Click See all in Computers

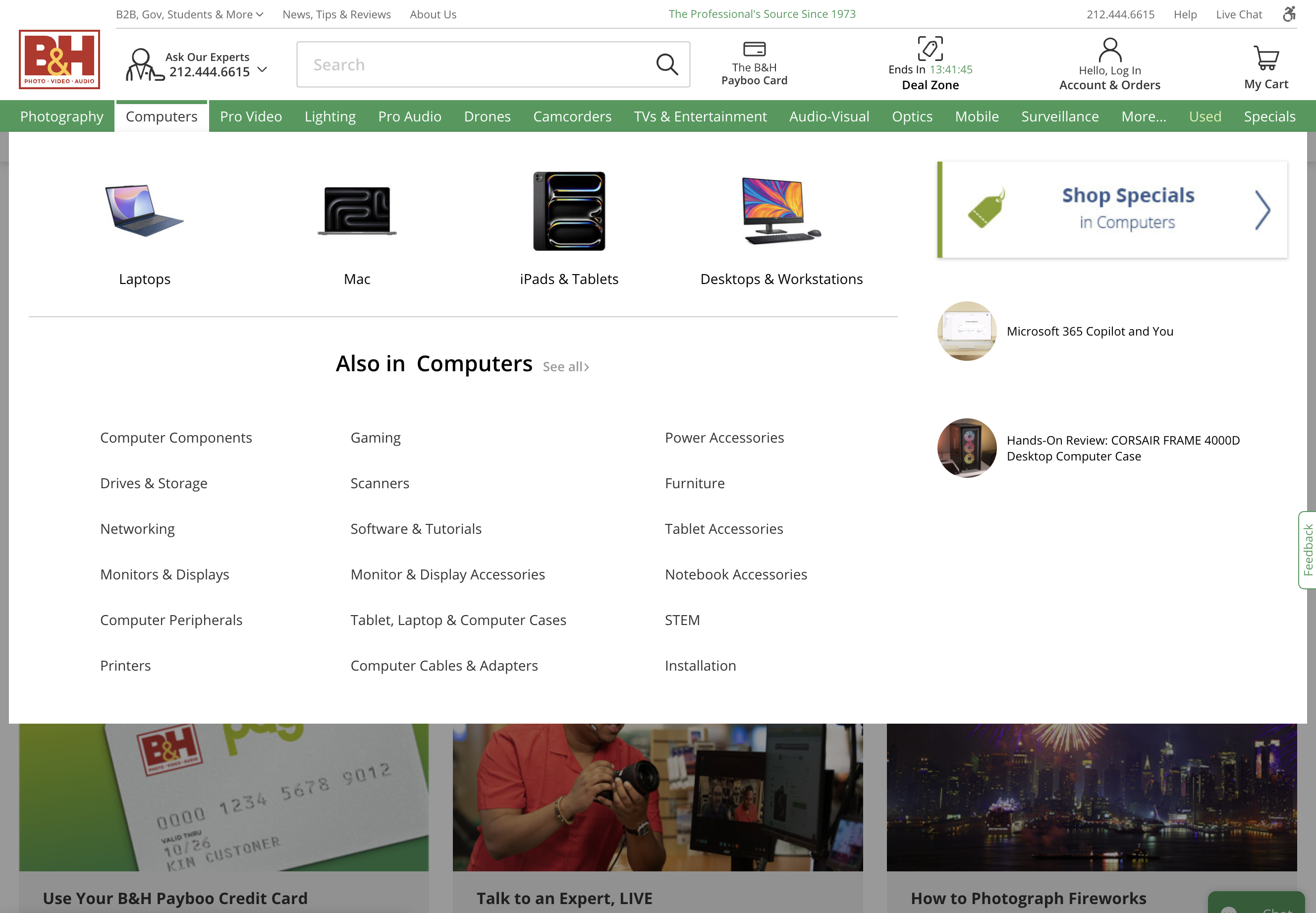(x=565, y=366)
